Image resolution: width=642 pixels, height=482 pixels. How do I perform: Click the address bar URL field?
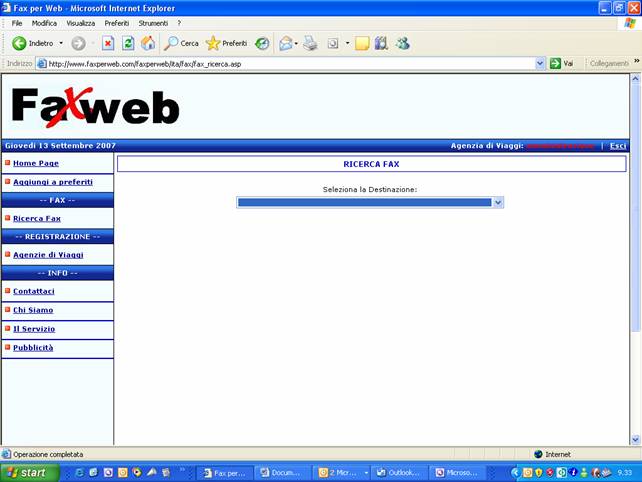point(287,64)
